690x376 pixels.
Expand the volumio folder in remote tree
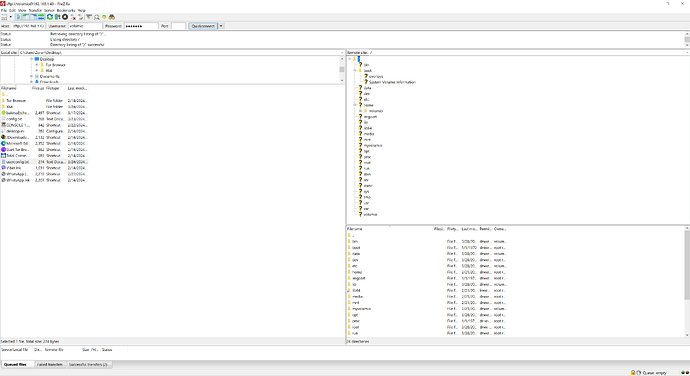[360, 111]
